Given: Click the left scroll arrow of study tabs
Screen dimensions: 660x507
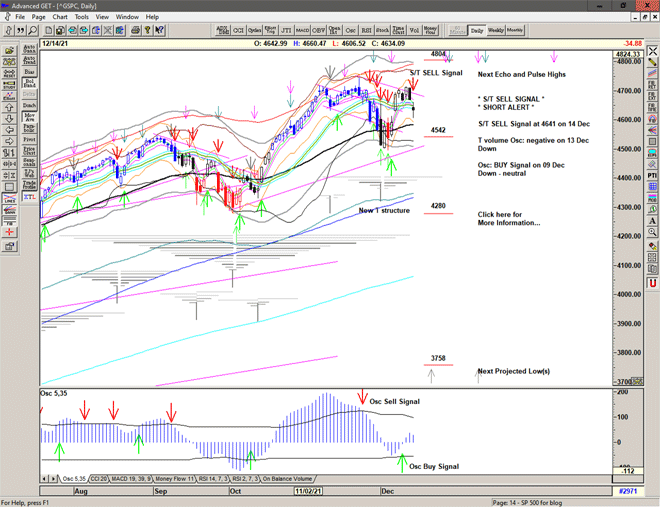Looking at the screenshot, I should (42, 479).
